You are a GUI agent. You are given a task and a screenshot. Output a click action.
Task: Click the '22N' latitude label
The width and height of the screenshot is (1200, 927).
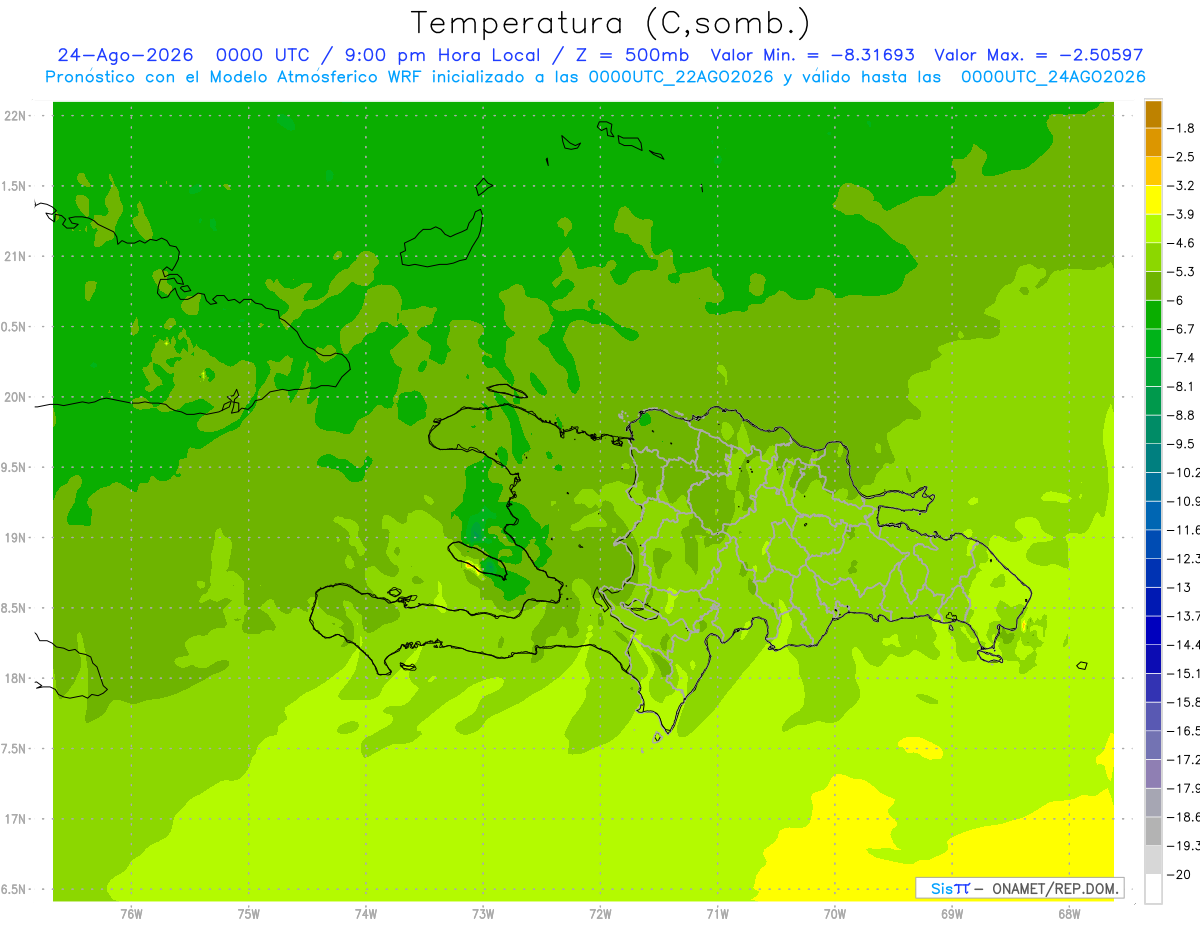click(17, 116)
